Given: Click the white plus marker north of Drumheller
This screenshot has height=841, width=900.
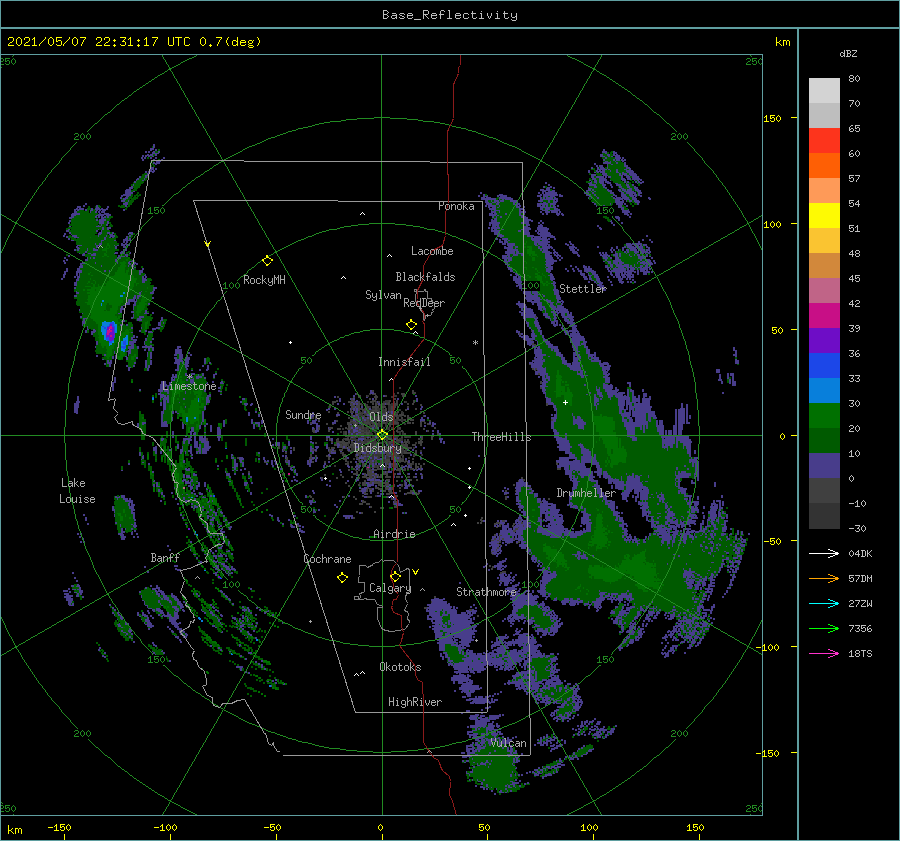Looking at the screenshot, I should click(565, 402).
